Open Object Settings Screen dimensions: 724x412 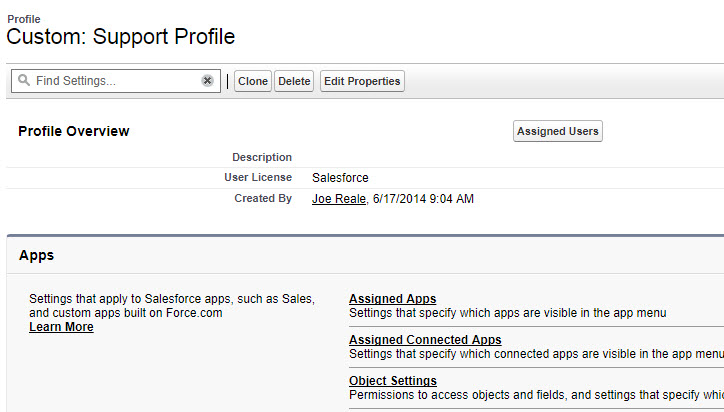tap(393, 381)
